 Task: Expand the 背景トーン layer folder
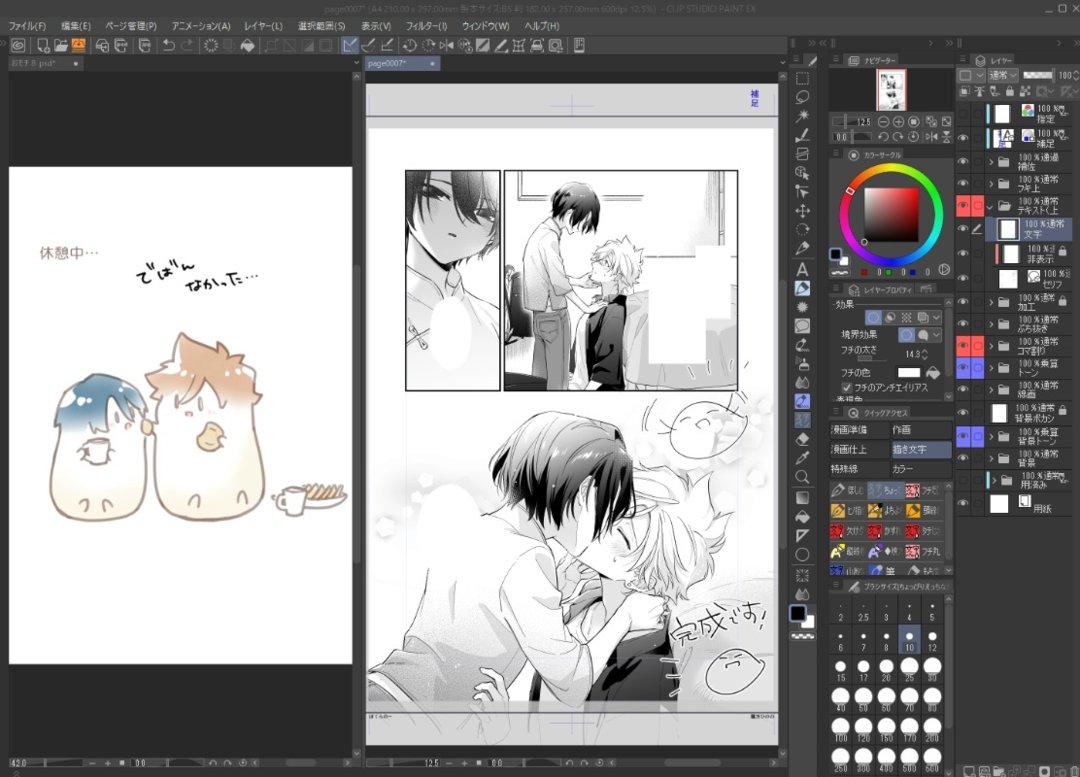[992, 436]
